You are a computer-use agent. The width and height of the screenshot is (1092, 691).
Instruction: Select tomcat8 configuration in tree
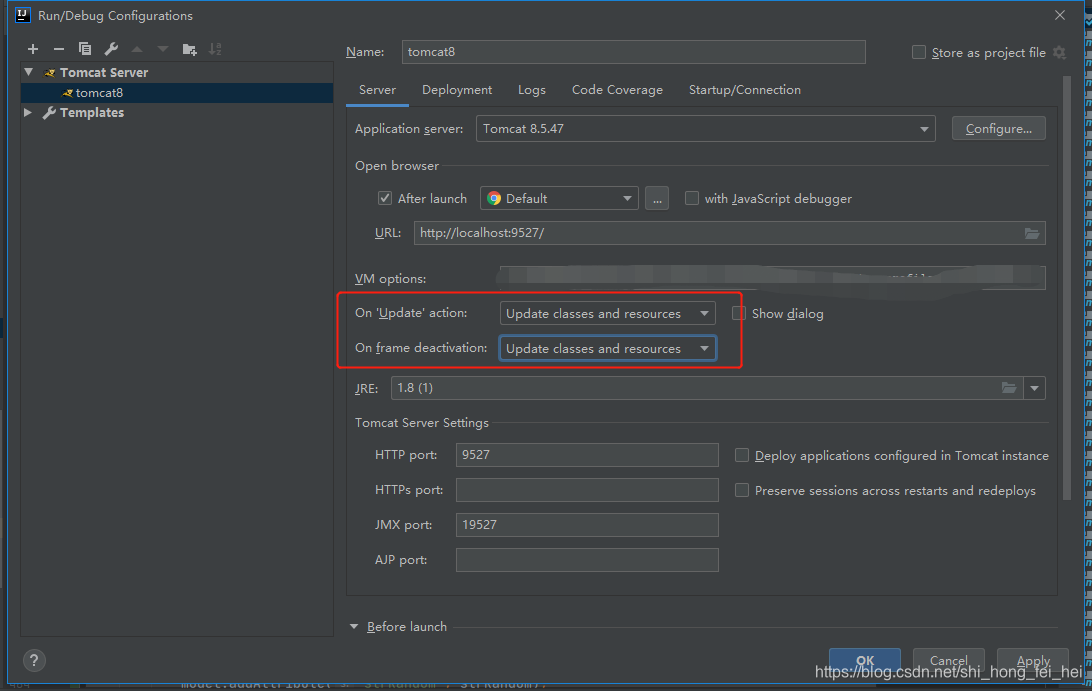point(177,93)
